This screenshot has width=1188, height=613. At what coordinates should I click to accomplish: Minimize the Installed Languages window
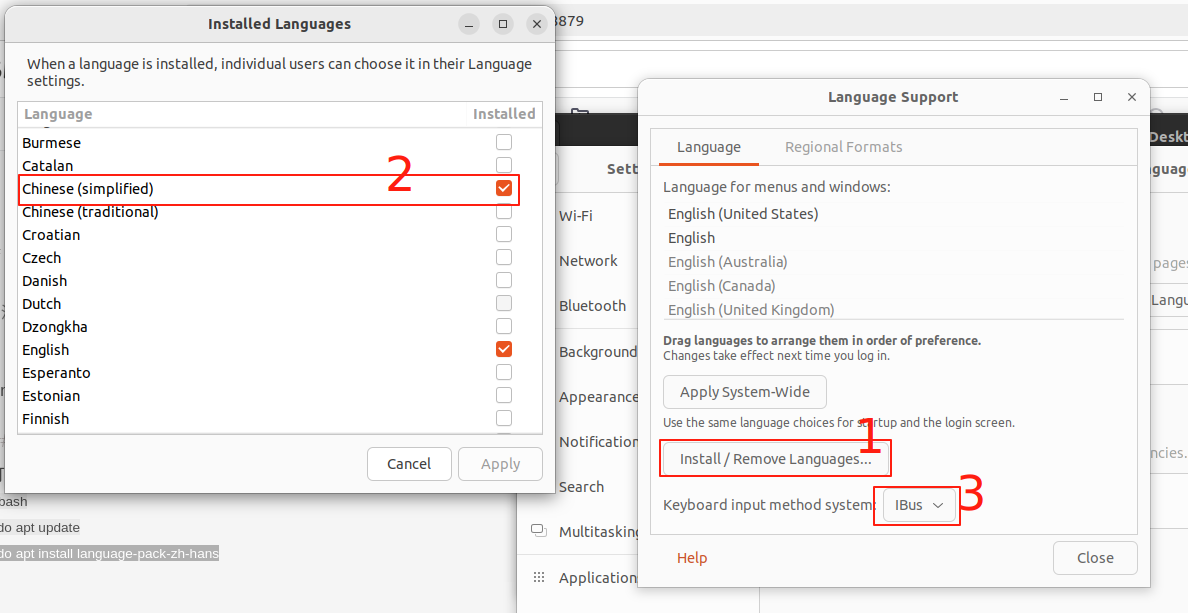click(469, 24)
